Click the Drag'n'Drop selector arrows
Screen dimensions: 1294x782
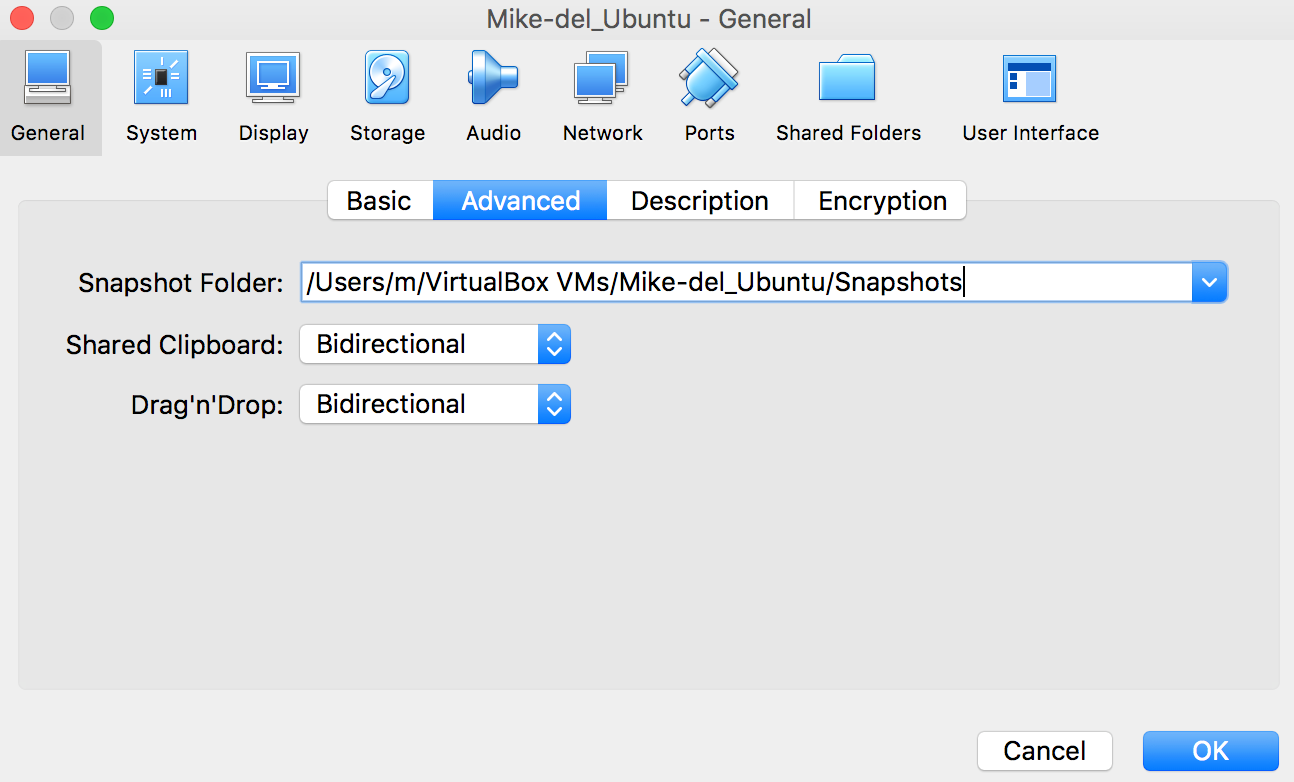[554, 404]
